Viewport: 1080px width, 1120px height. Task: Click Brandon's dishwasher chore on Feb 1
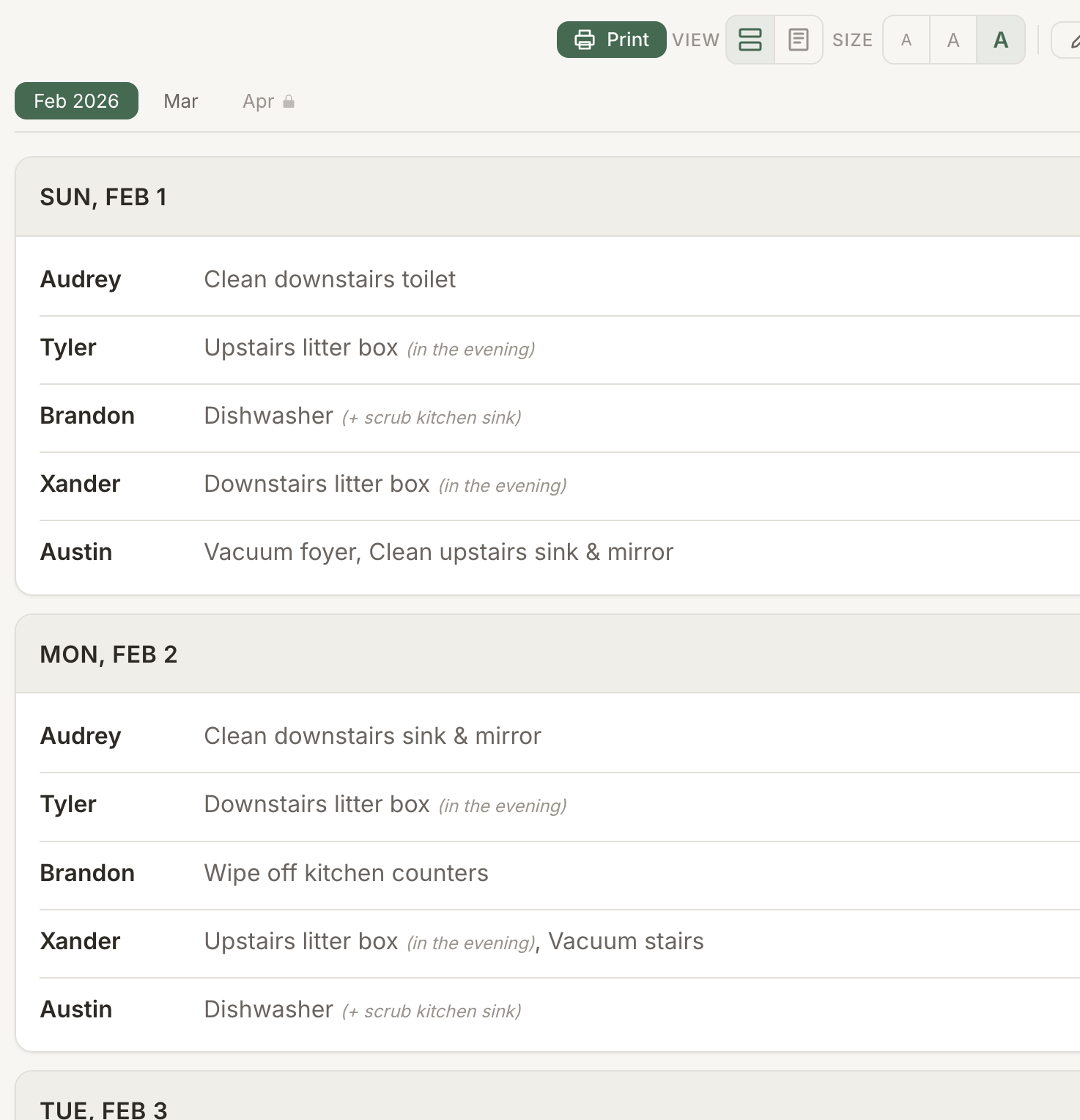point(268,415)
